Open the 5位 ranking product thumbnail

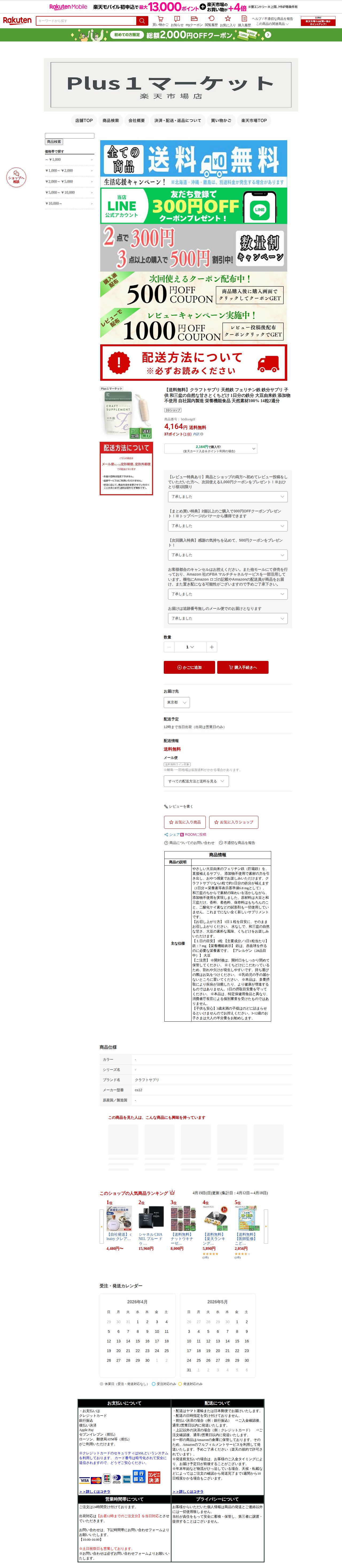(x=247, y=1218)
